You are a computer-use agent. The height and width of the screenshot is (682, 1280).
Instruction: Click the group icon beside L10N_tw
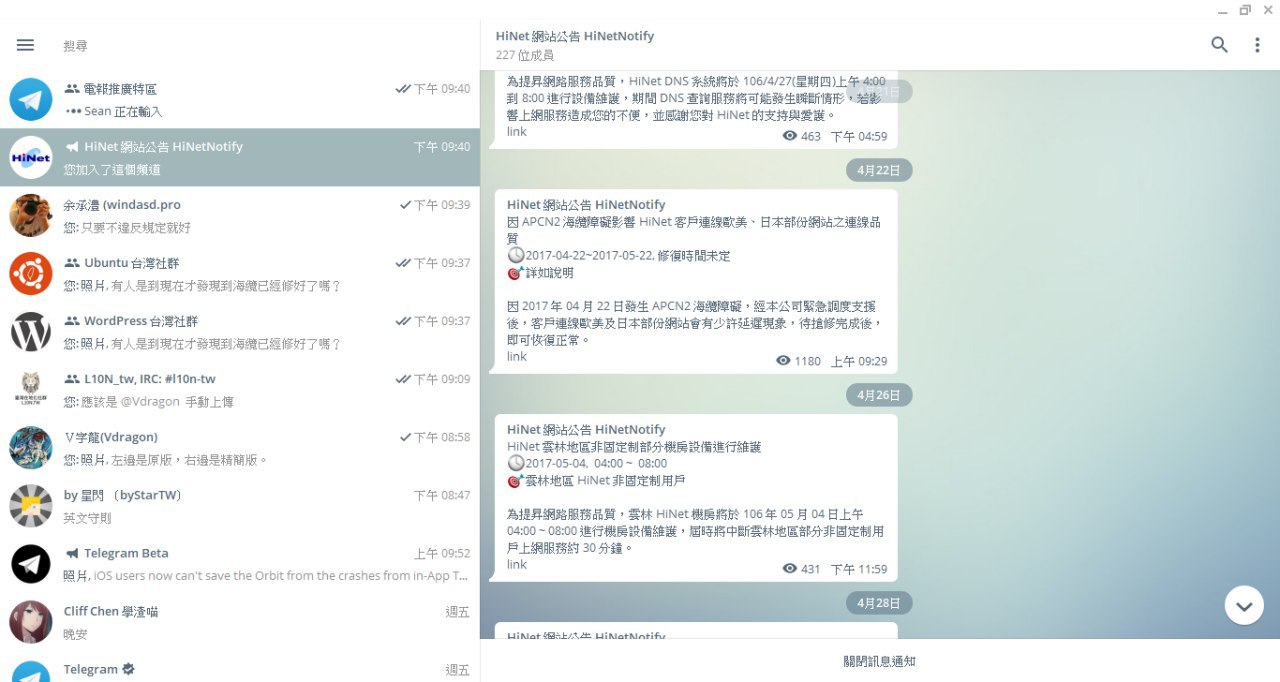click(x=72, y=379)
